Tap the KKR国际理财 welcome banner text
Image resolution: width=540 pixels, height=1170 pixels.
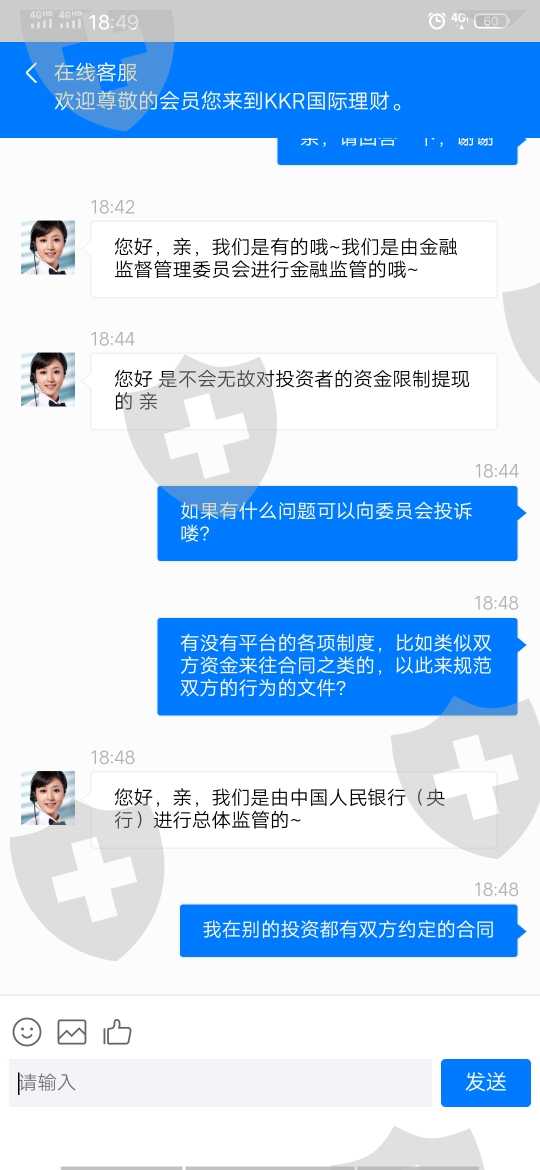(229, 101)
